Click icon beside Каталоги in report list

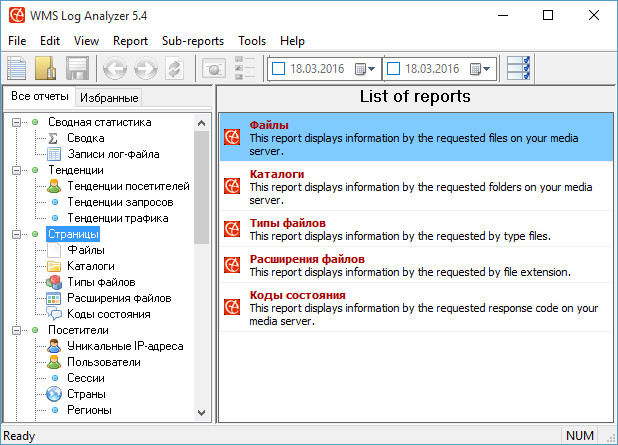[232, 185]
